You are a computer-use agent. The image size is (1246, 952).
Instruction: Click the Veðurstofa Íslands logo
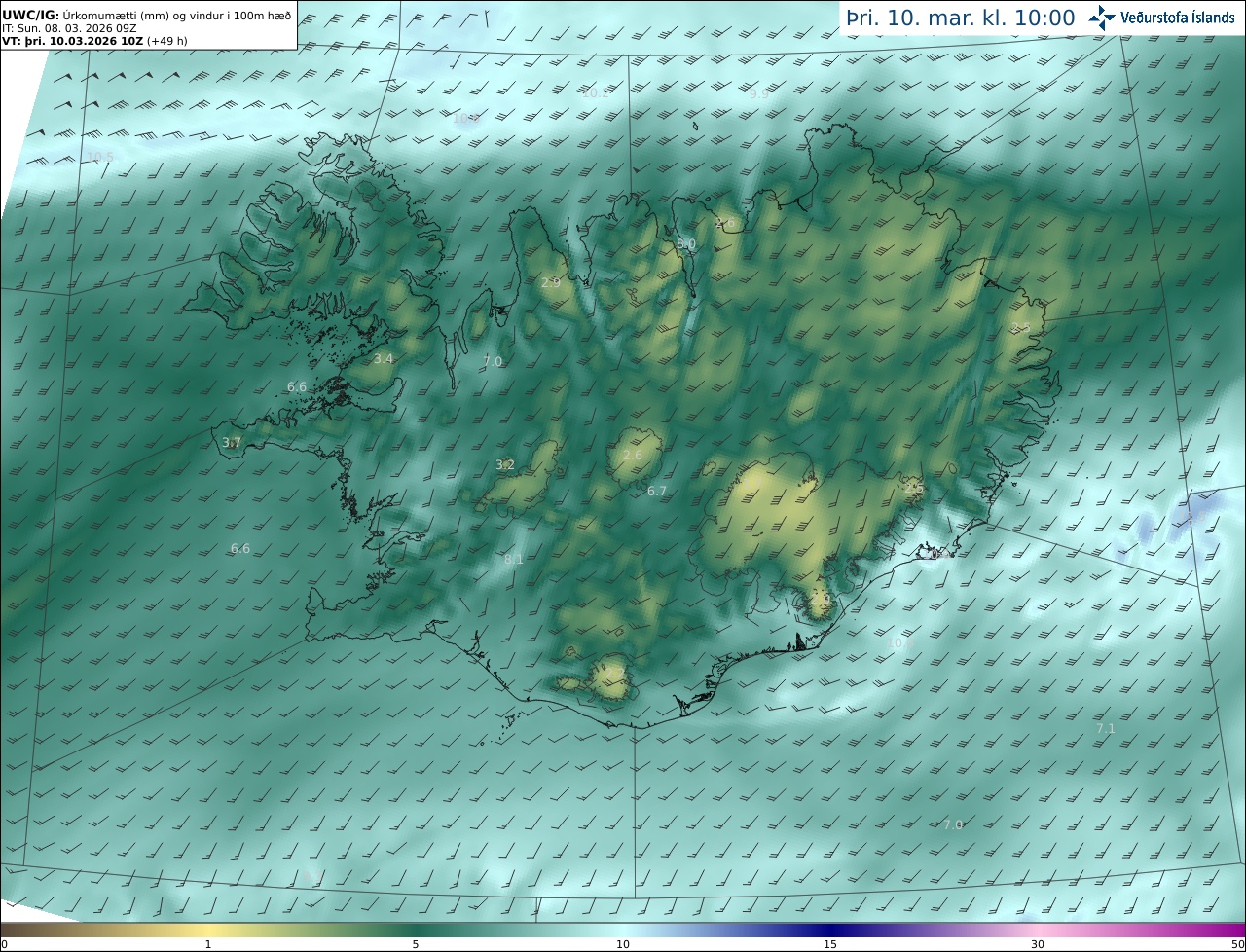coord(1160,18)
